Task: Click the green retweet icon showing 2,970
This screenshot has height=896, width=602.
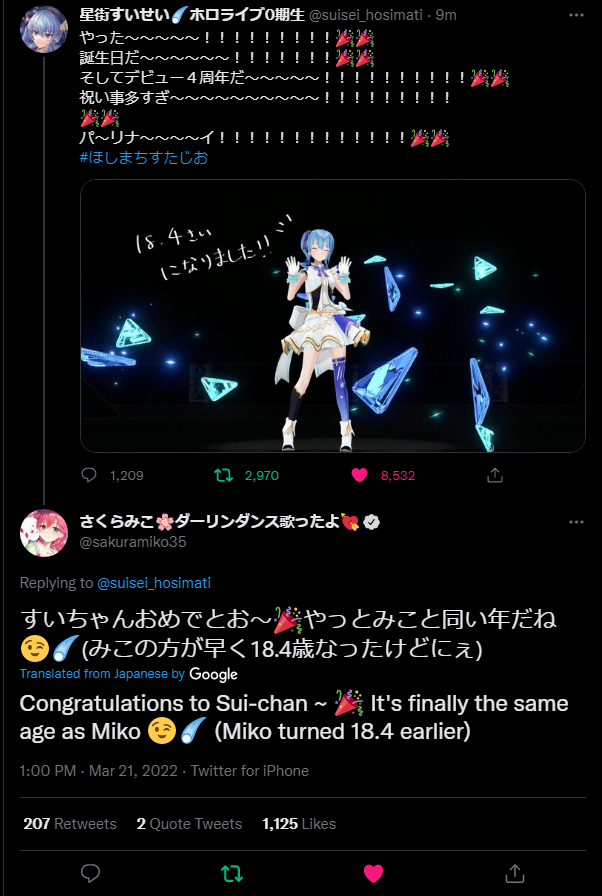Action: click(x=223, y=475)
